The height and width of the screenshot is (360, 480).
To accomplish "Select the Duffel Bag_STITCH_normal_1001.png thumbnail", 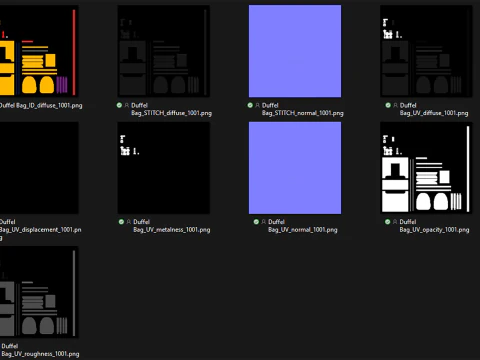I will [x=295, y=51].
